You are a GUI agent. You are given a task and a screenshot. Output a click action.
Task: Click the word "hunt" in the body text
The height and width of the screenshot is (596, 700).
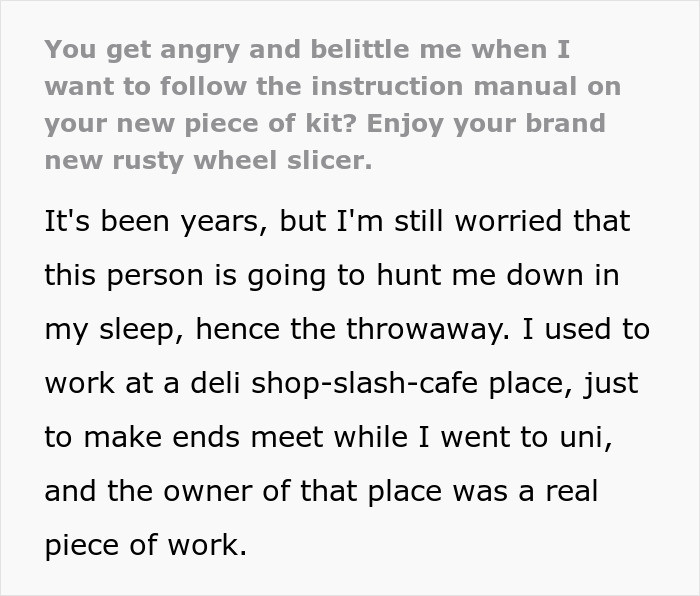[x=434, y=275]
